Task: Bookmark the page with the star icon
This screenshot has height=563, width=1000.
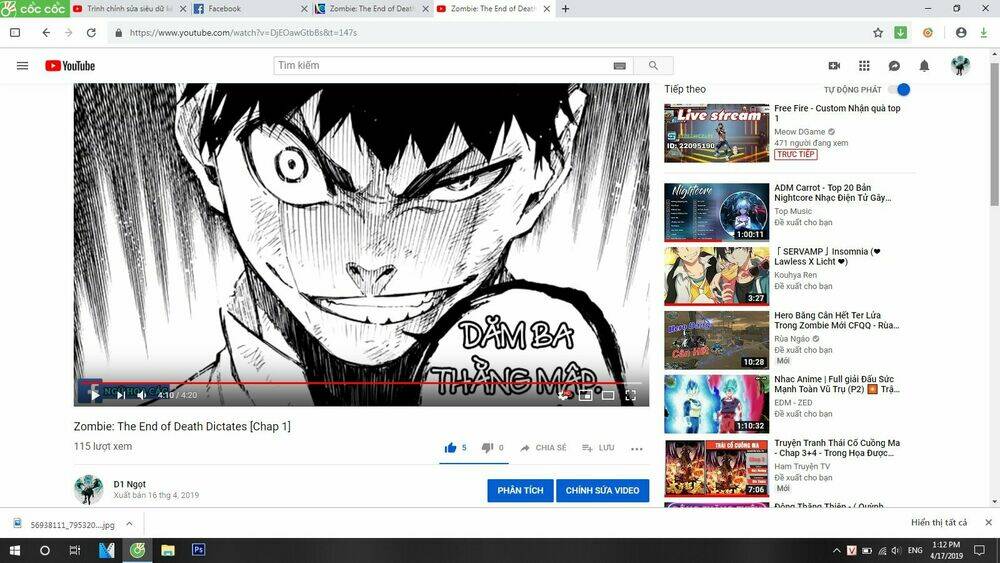Action: (x=878, y=32)
